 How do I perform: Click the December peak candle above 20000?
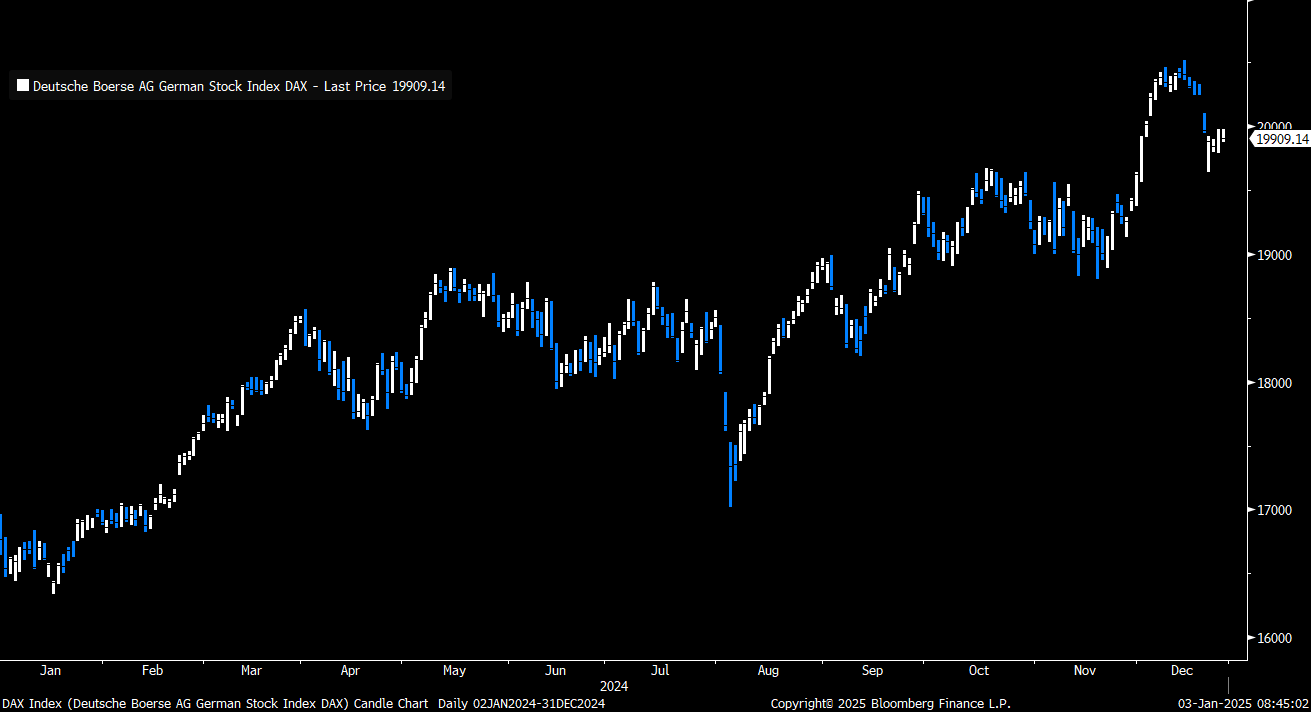click(1184, 69)
